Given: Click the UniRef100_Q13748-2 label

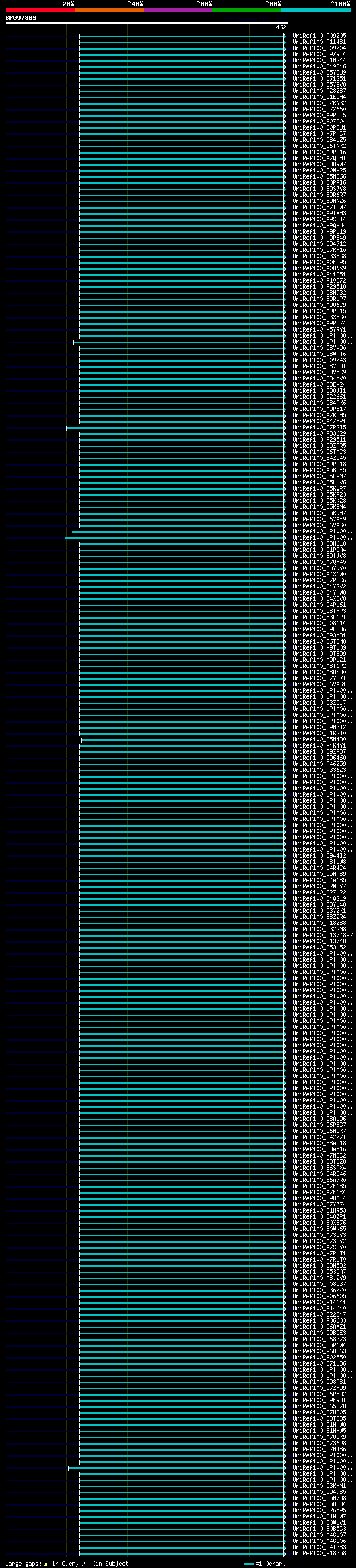Looking at the screenshot, I should point(323,936).
